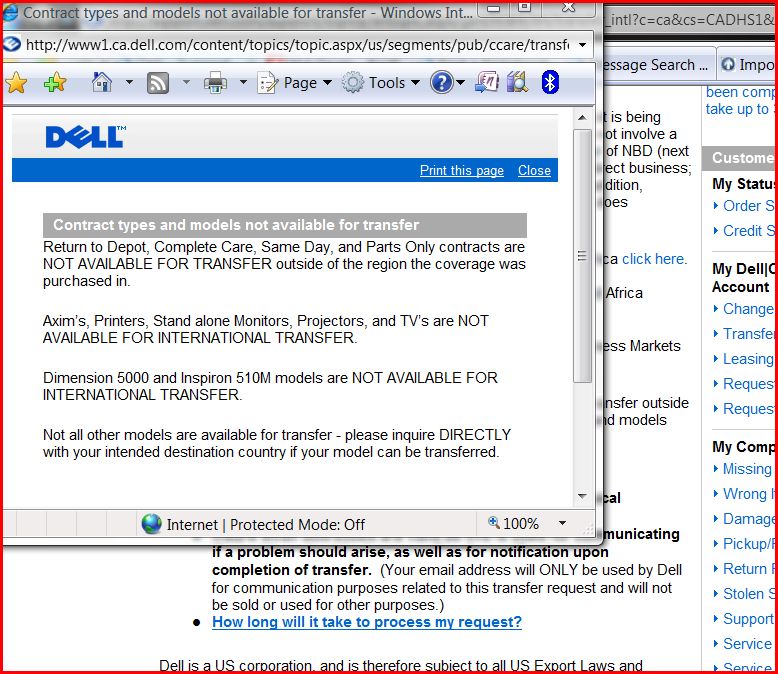The height and width of the screenshot is (674, 778).
Task: Click the Return link in the sidebar
Action: pos(748,569)
